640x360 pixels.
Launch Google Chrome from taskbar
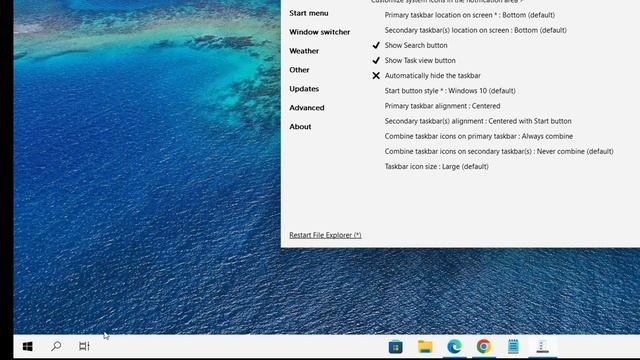[x=484, y=347]
